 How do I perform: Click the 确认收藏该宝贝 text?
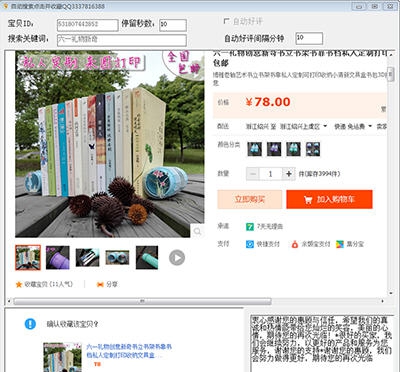73,324
